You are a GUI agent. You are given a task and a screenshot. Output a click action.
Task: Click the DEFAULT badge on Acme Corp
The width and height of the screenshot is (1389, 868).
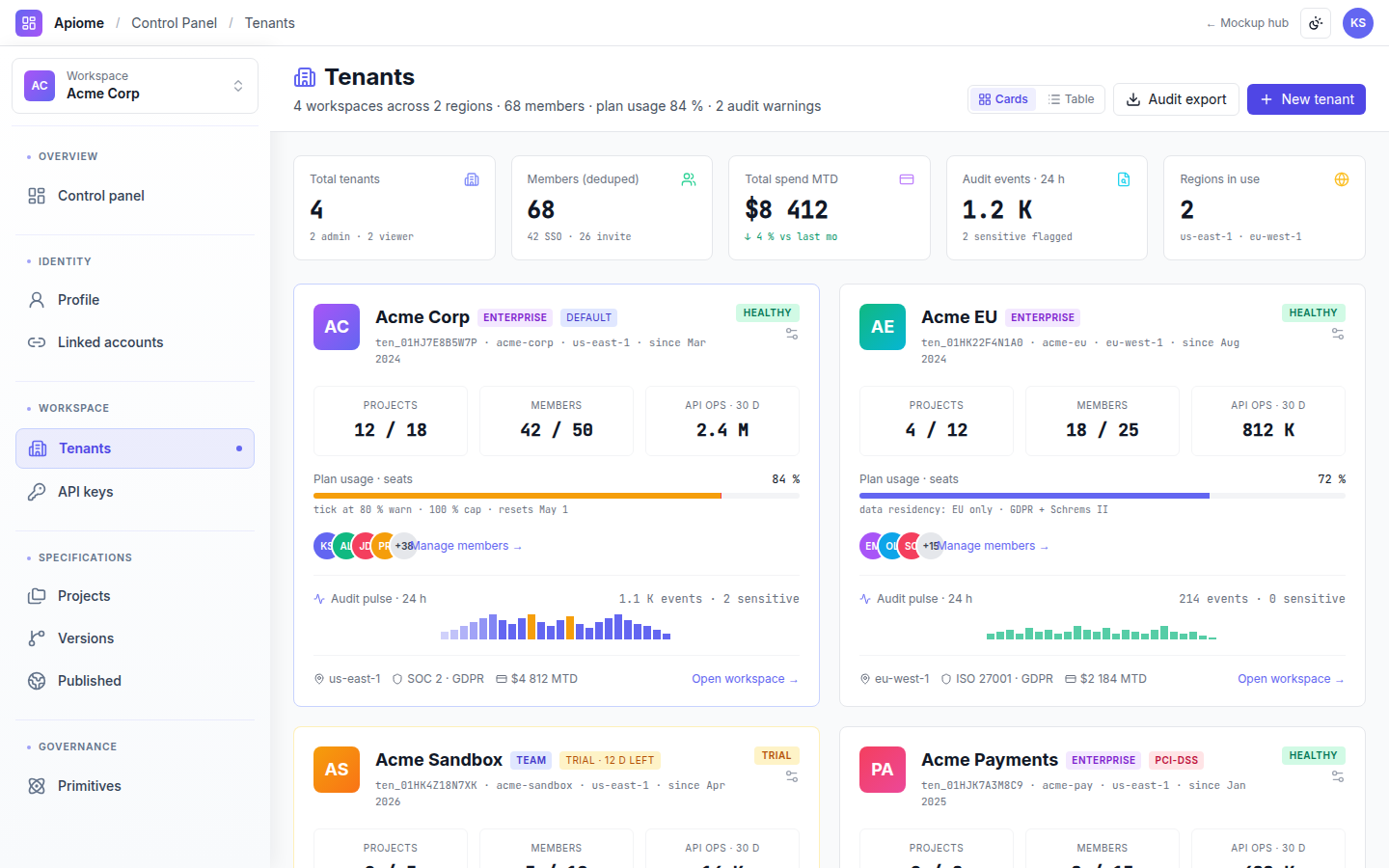tap(588, 317)
